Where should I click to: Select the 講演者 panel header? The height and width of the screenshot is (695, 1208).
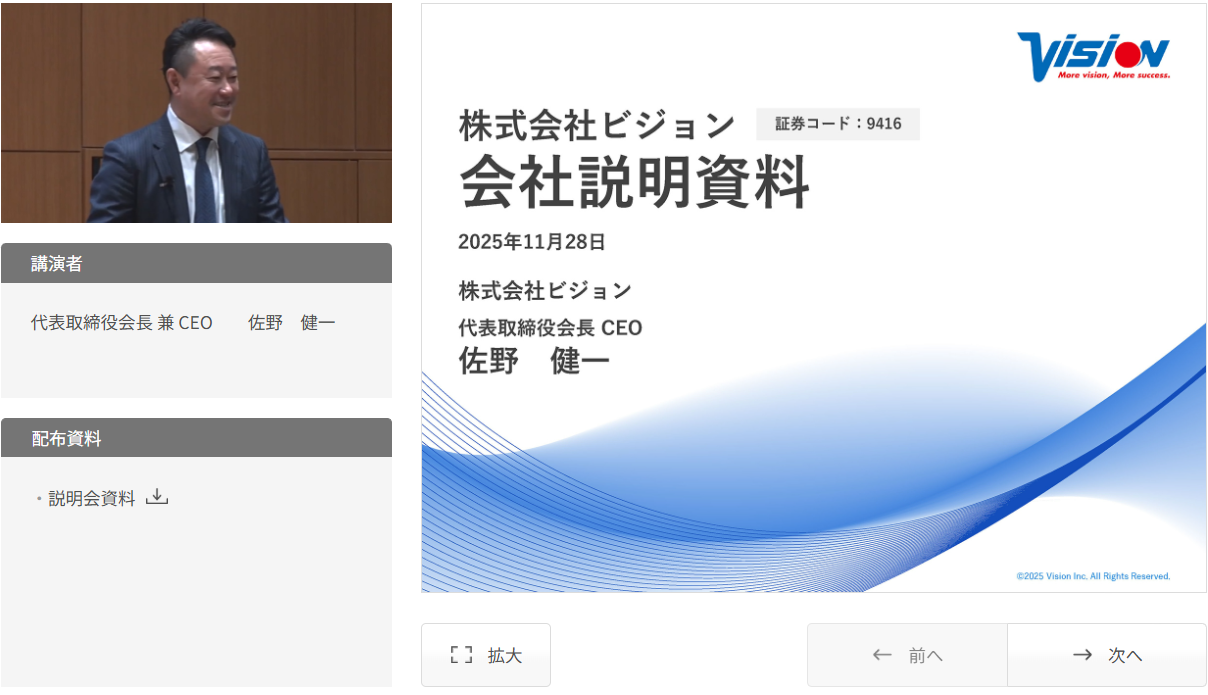click(x=196, y=264)
